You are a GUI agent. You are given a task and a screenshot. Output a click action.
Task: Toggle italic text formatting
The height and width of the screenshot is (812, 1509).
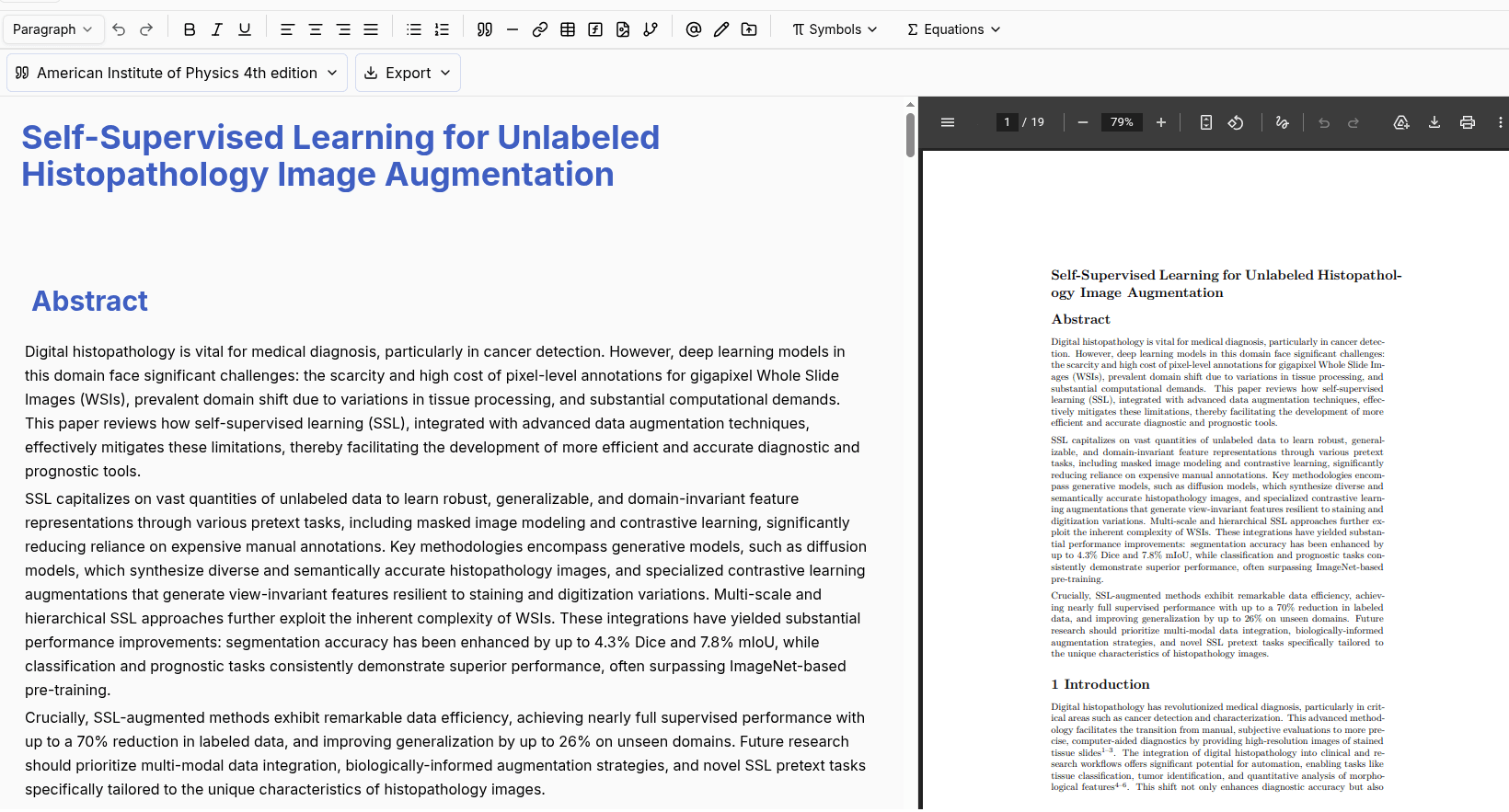(217, 29)
